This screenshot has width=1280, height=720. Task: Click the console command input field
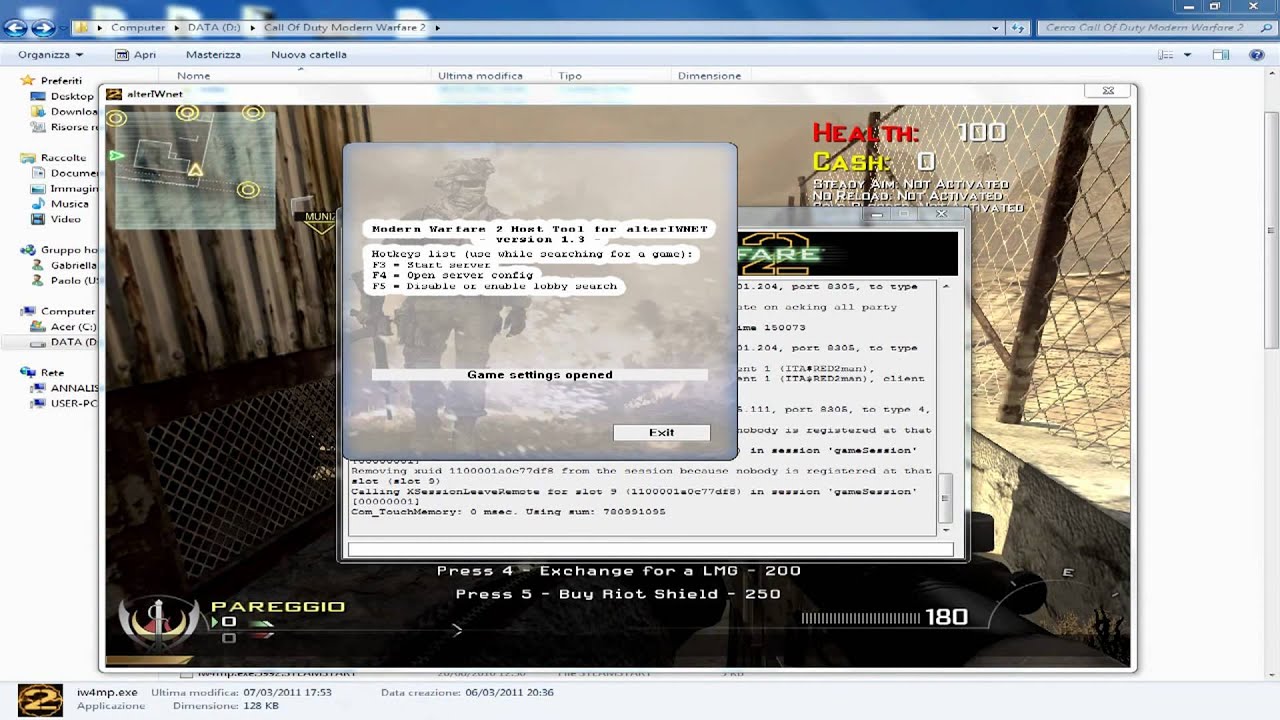pos(649,549)
